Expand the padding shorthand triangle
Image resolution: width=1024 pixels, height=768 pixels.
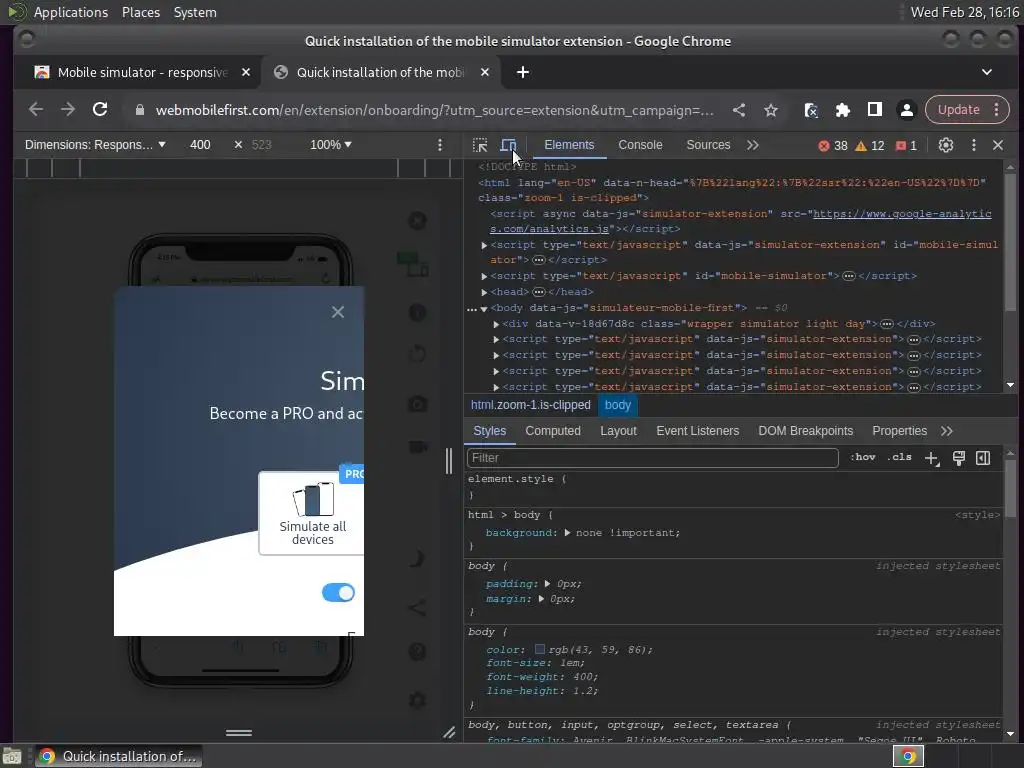click(x=547, y=583)
